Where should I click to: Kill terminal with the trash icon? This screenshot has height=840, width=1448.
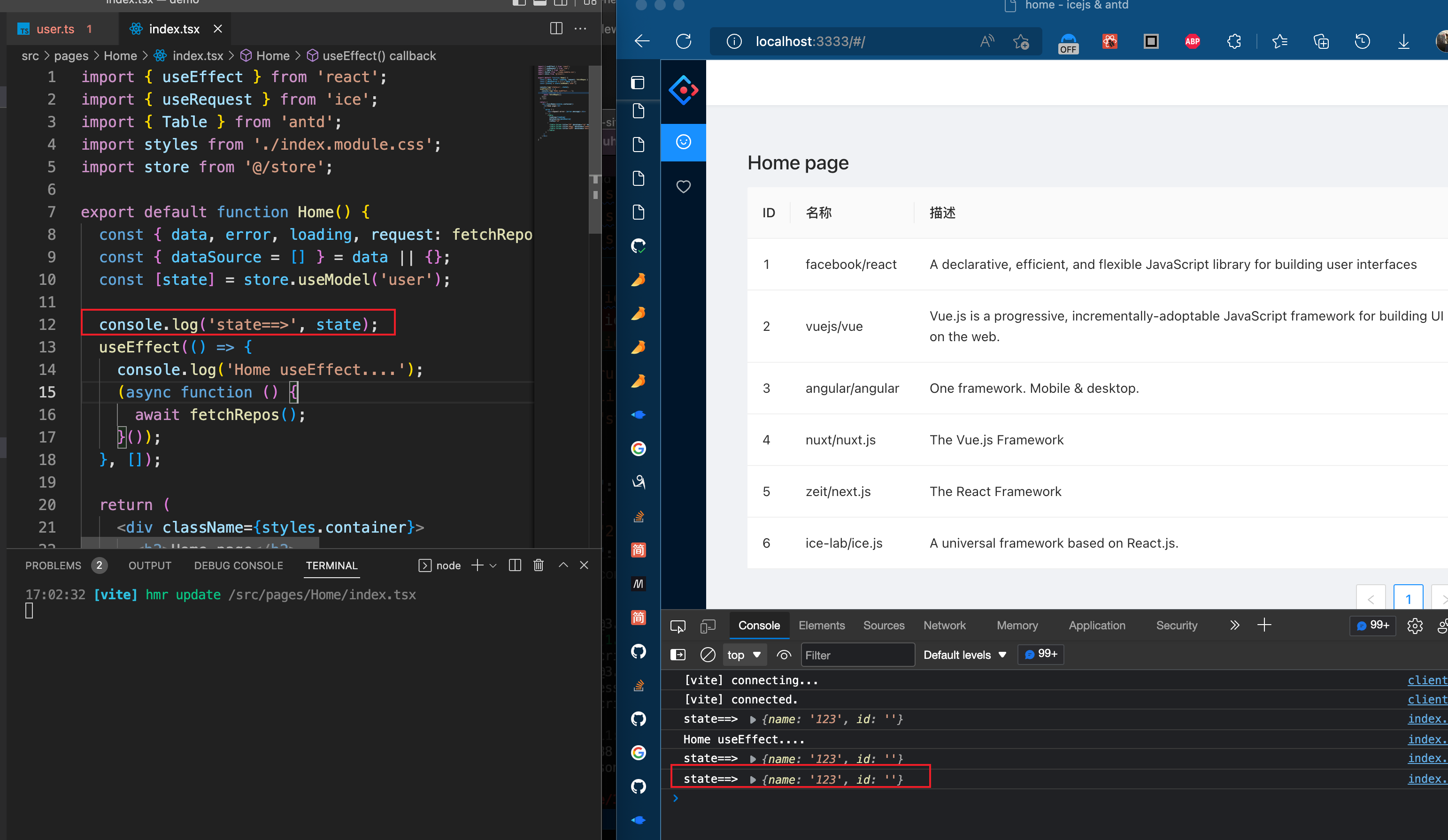(x=539, y=565)
